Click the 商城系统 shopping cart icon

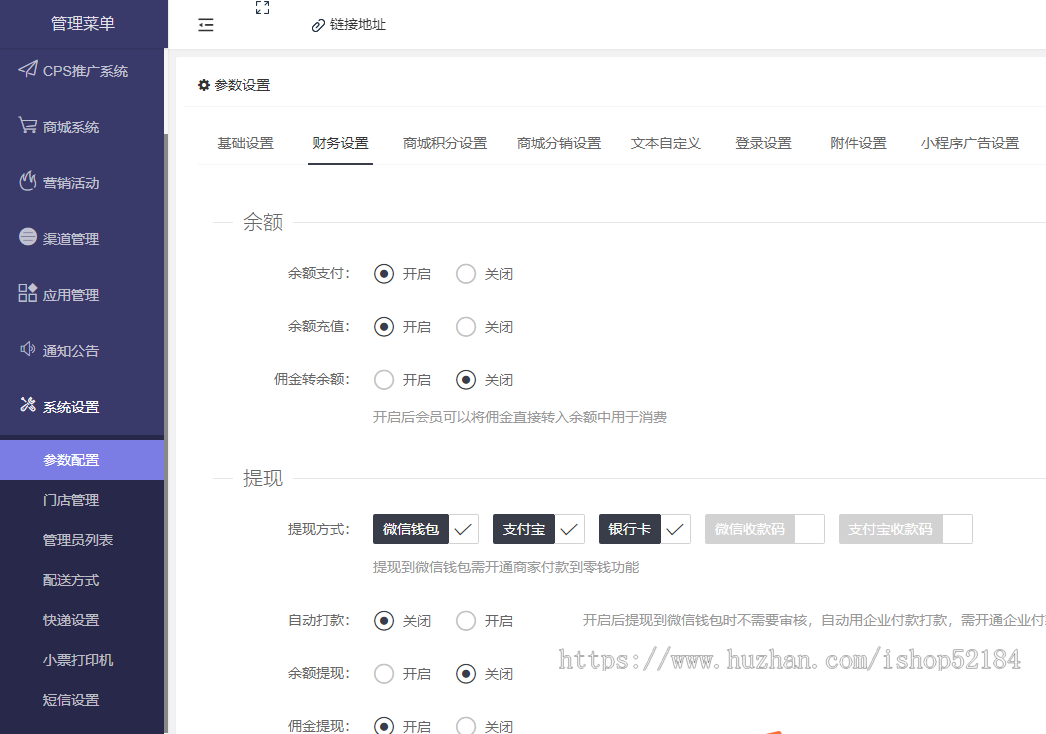click(27, 125)
